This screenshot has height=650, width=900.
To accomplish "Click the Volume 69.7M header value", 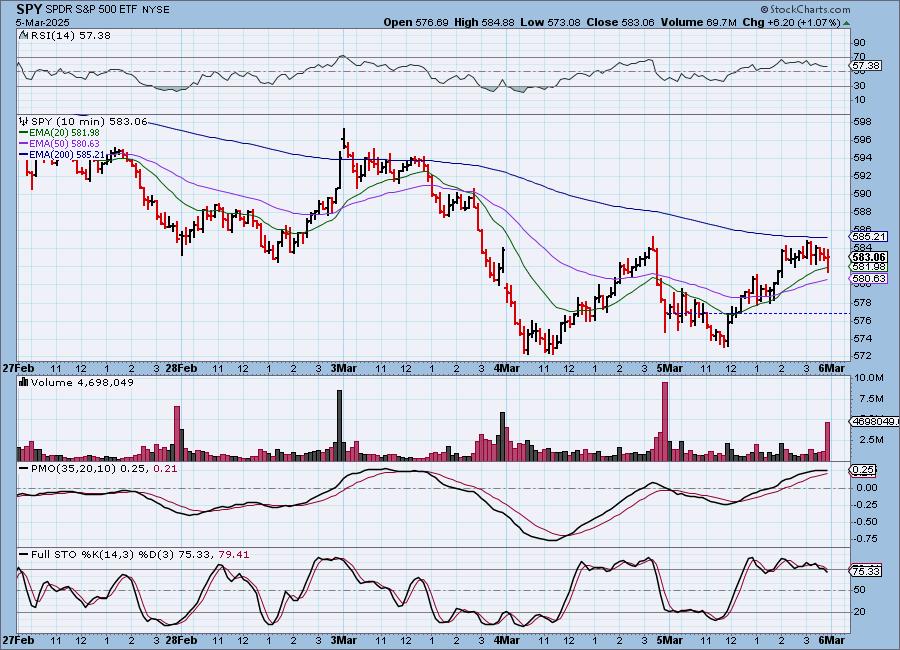I will [x=699, y=22].
